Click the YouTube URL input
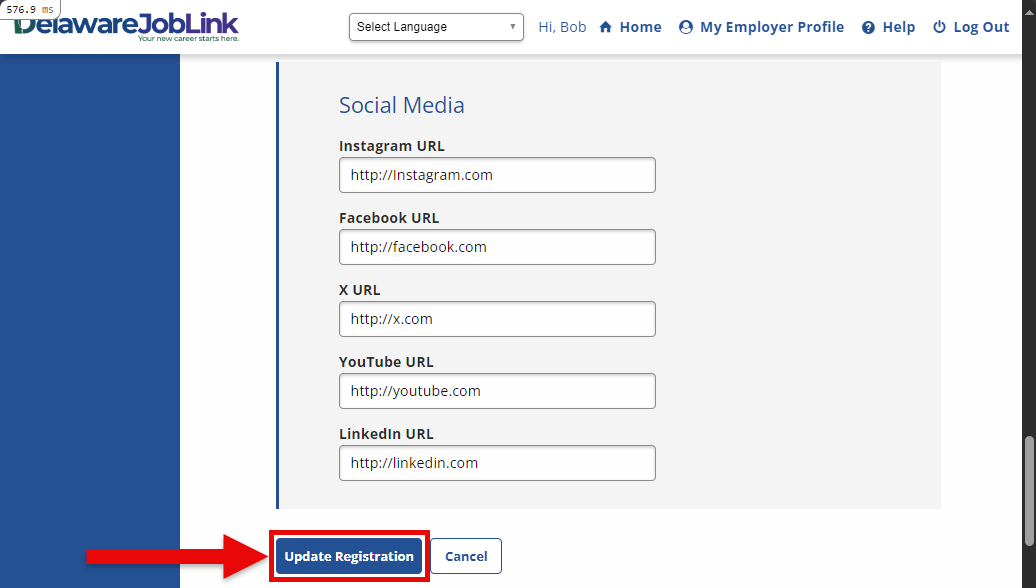1036x588 pixels. [x=497, y=391]
